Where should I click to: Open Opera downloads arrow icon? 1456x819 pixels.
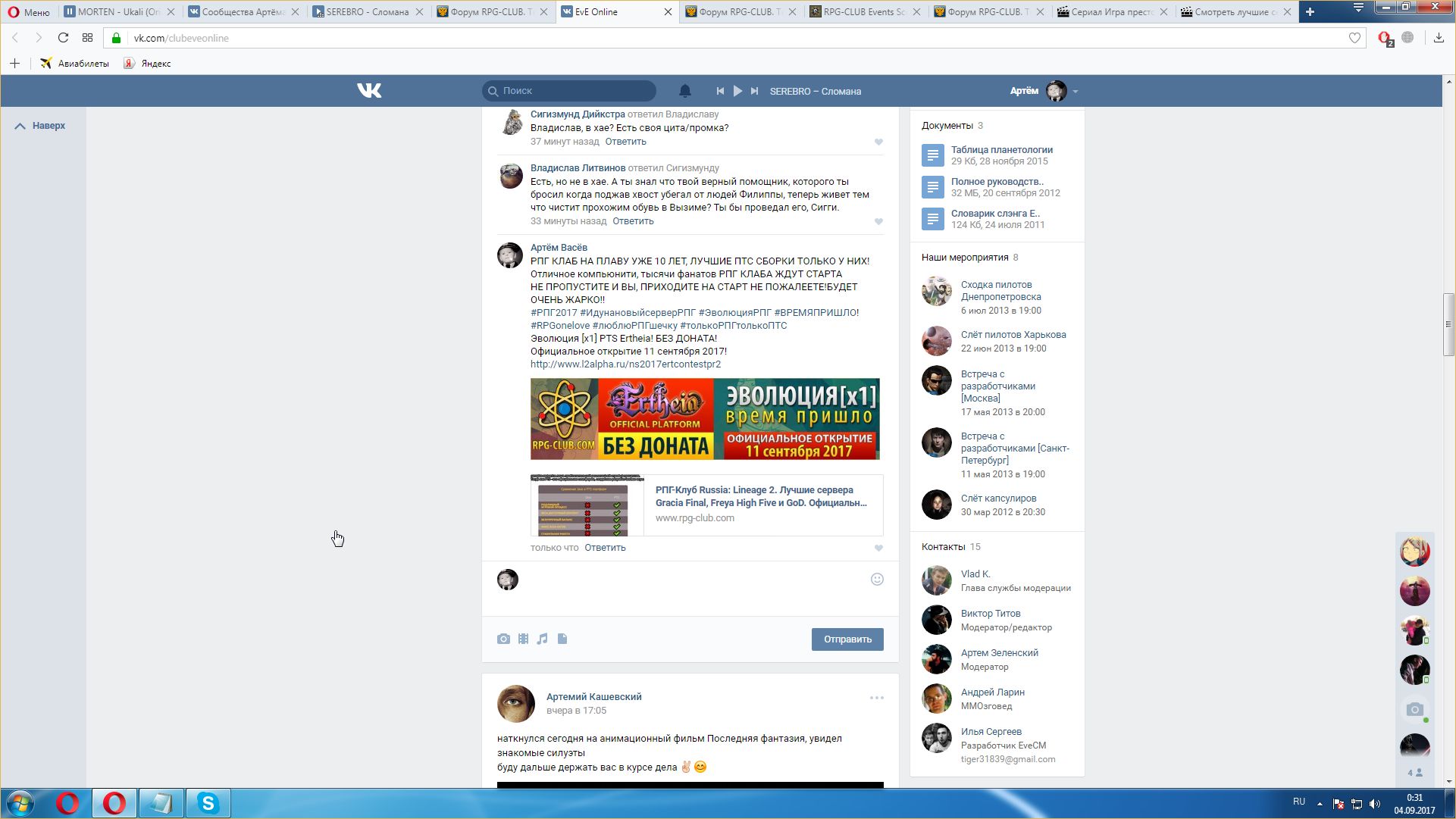(x=1439, y=38)
